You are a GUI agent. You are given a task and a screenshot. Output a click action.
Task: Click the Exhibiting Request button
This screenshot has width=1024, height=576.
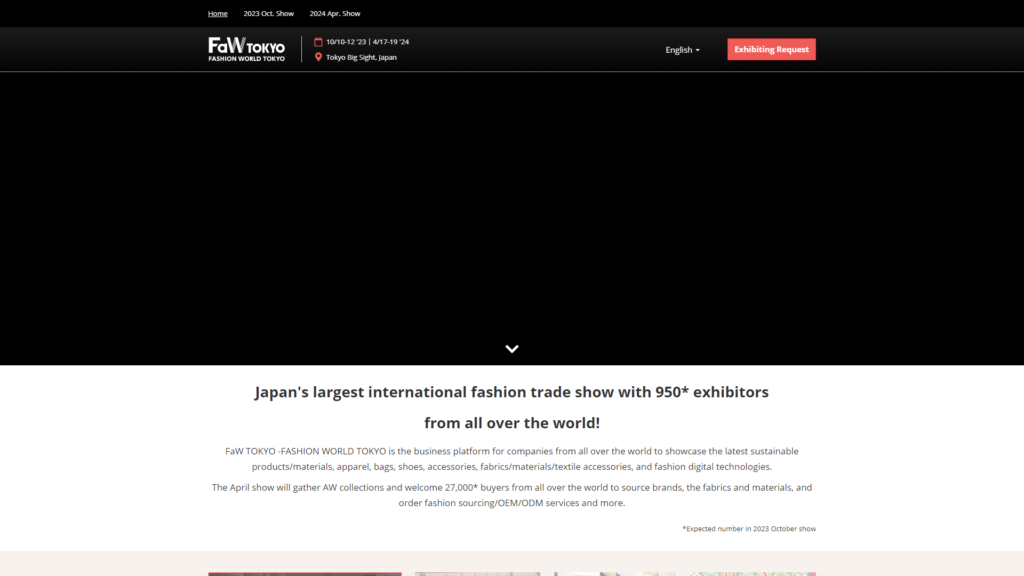coord(771,49)
